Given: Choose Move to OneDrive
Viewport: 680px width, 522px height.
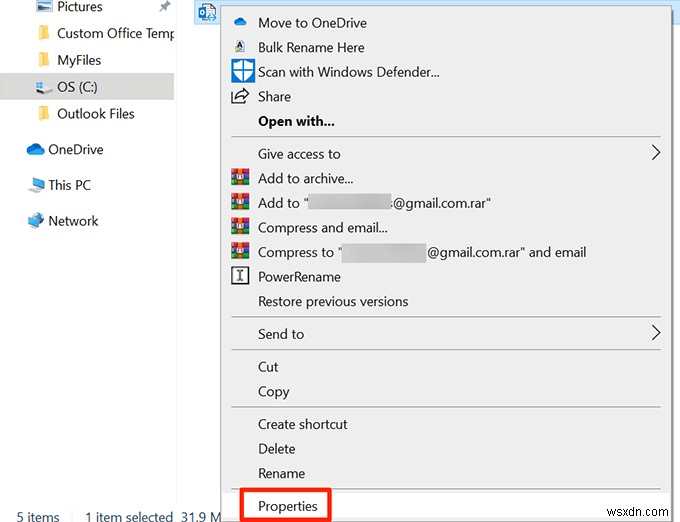Looking at the screenshot, I should pos(312,23).
